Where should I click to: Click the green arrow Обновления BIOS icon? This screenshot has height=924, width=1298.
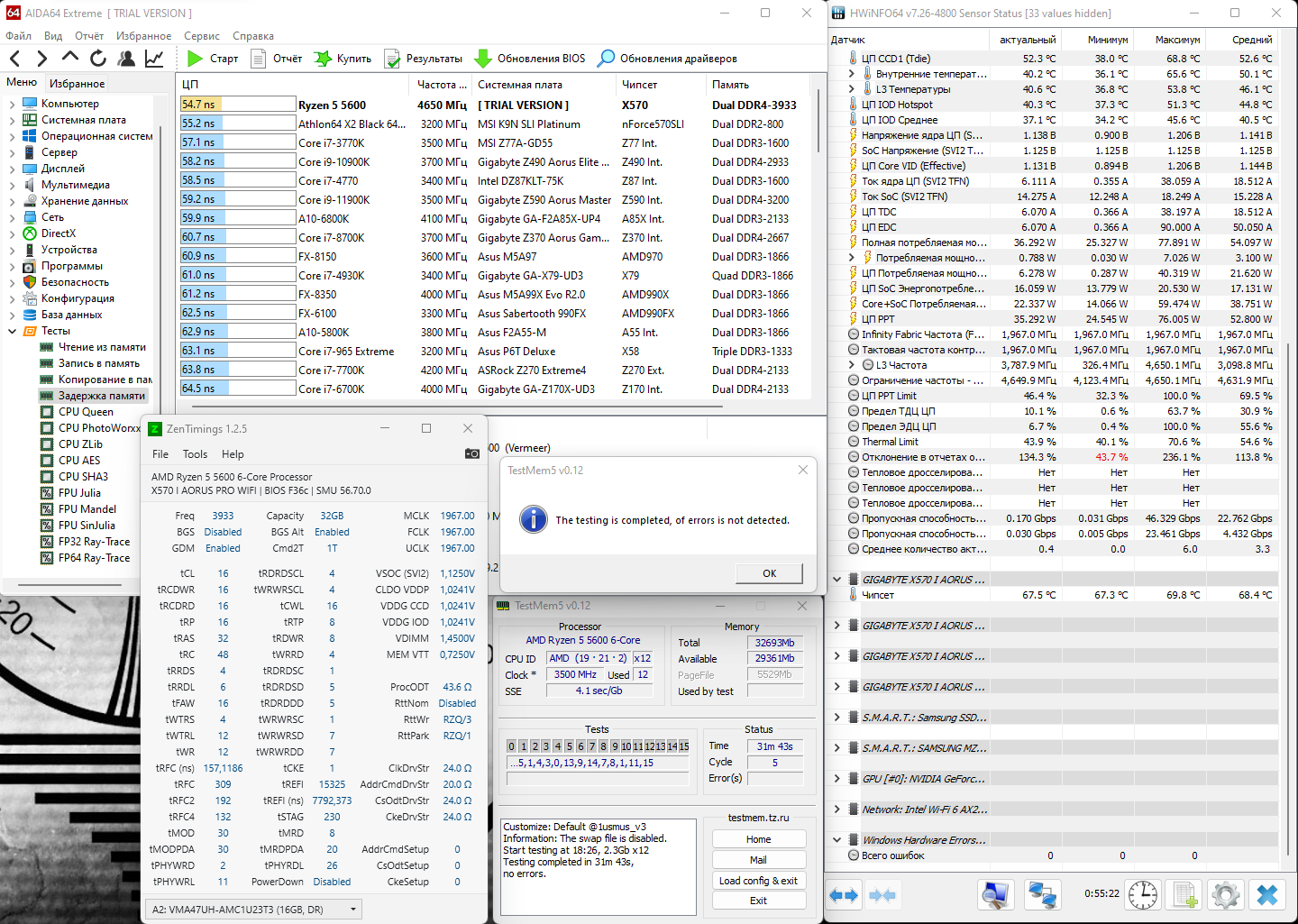(x=483, y=59)
